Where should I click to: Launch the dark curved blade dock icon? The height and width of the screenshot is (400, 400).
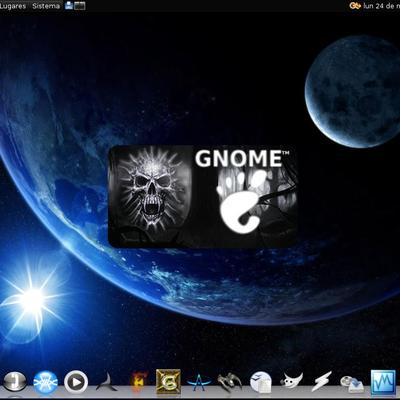pyautogui.click(x=107, y=382)
